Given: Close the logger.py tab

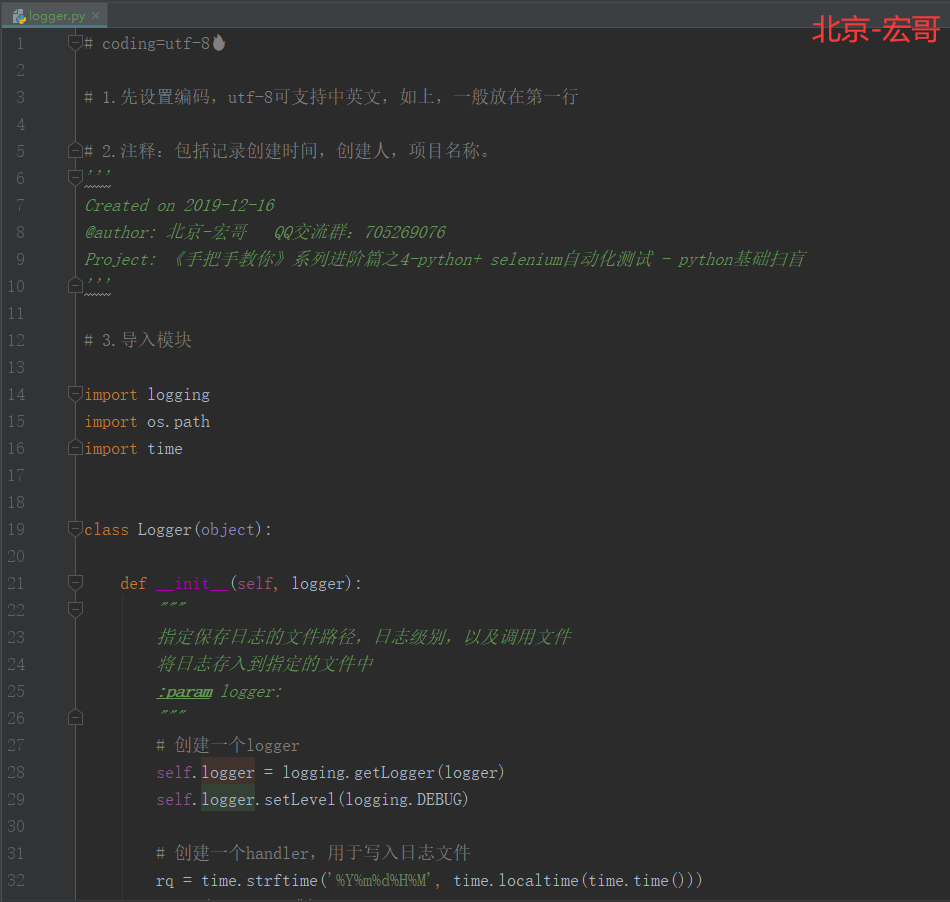Looking at the screenshot, I should click(x=96, y=16).
